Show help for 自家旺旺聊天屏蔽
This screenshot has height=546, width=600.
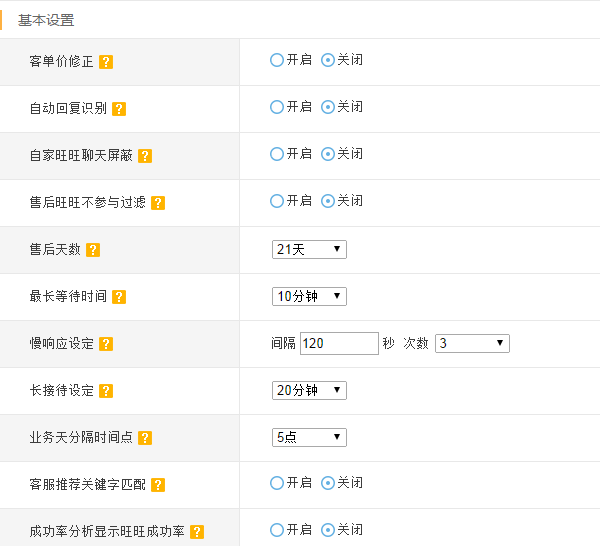click(145, 156)
